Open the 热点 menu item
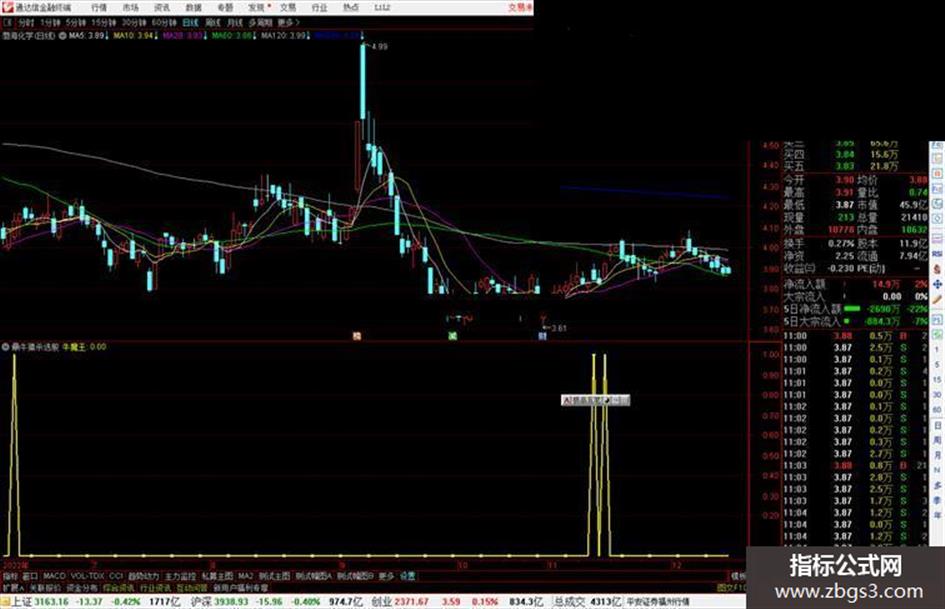Image resolution: width=945 pixels, height=609 pixels. pos(351,8)
